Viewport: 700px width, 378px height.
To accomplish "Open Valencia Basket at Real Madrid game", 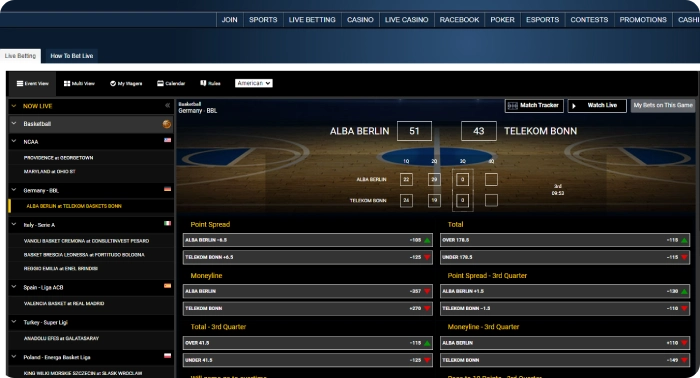I will point(64,303).
